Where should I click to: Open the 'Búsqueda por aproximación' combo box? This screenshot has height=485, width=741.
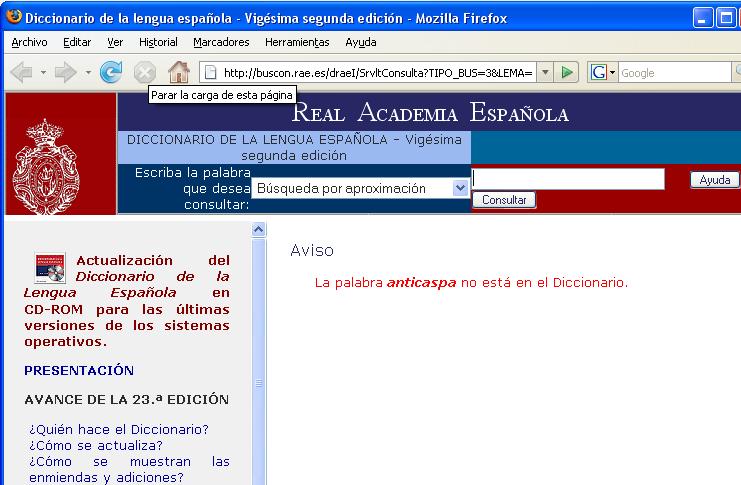click(360, 188)
